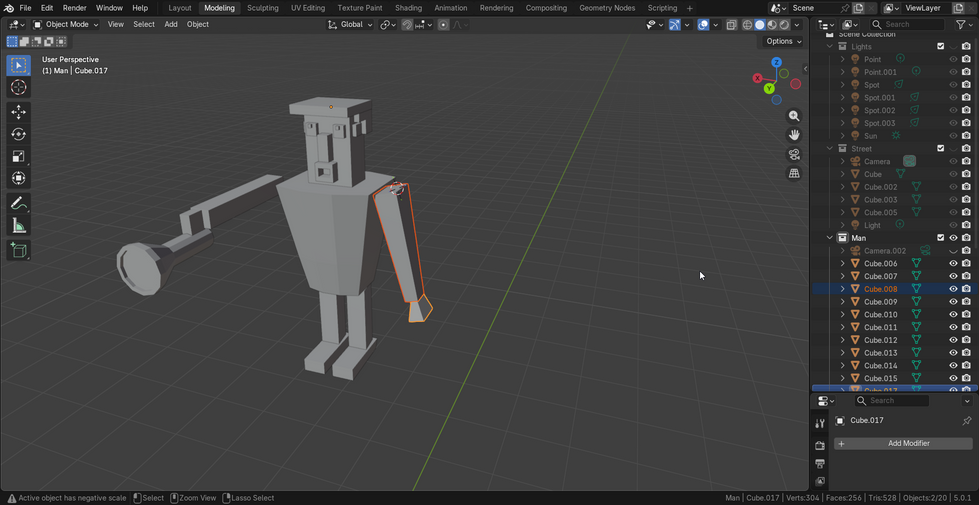Toggle X-ray display
This screenshot has width=979, height=505.
(x=731, y=24)
